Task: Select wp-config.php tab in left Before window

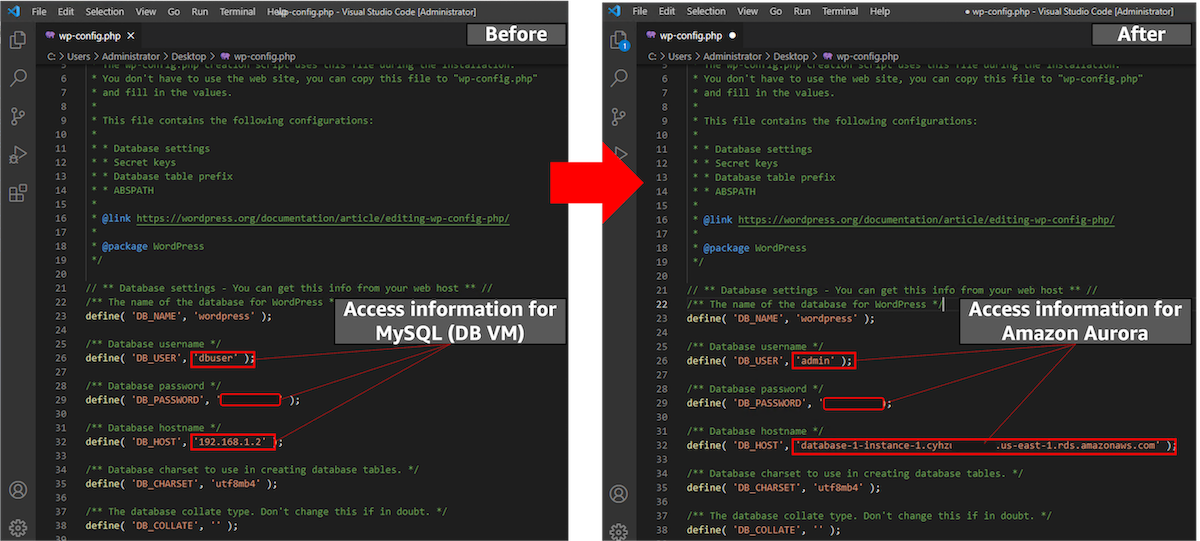Action: coord(92,35)
